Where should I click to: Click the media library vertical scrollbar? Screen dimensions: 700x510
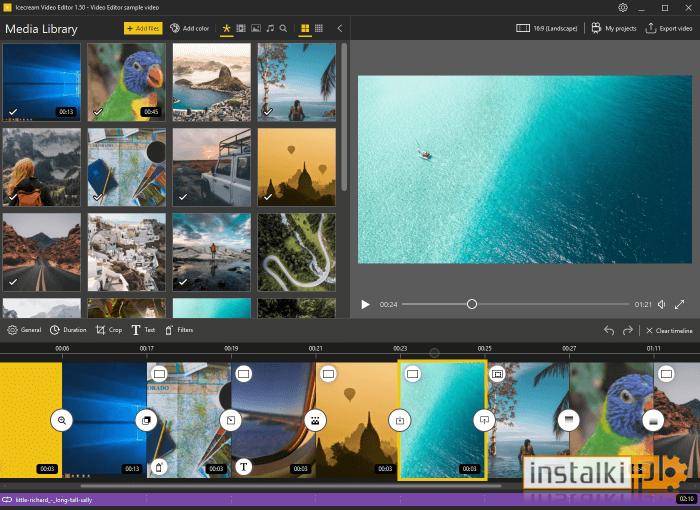tap(344, 117)
